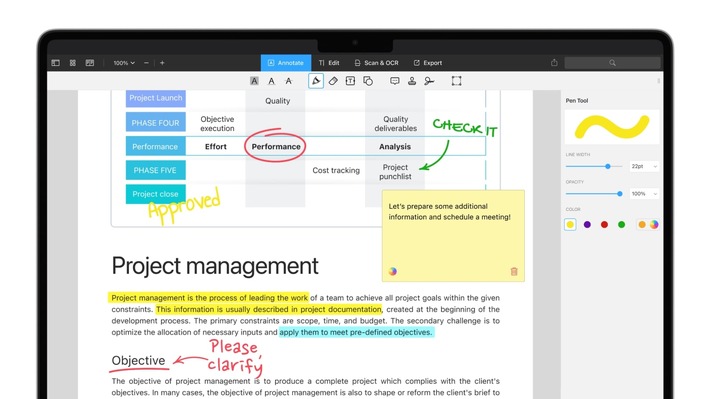
Task: Click the 'Project management' heading
Action: tap(215, 266)
